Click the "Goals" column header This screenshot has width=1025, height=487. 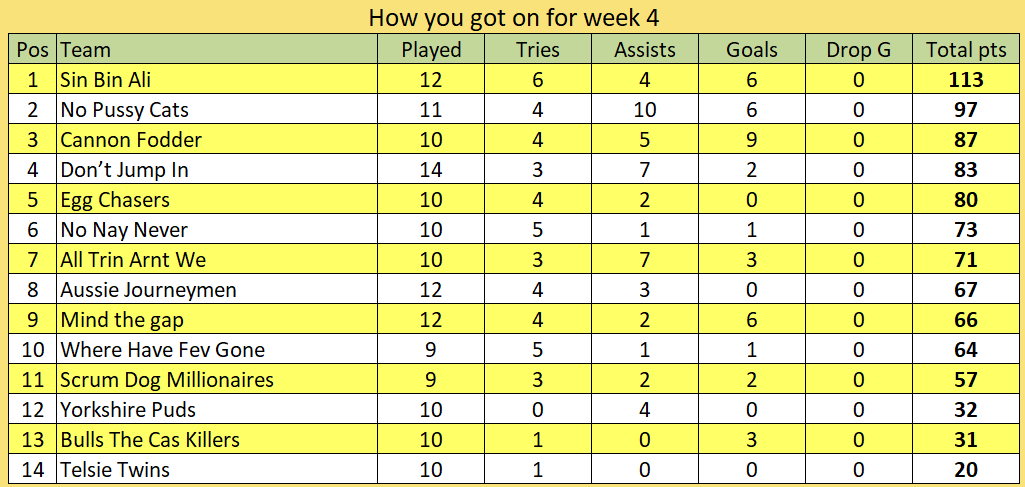tap(752, 50)
